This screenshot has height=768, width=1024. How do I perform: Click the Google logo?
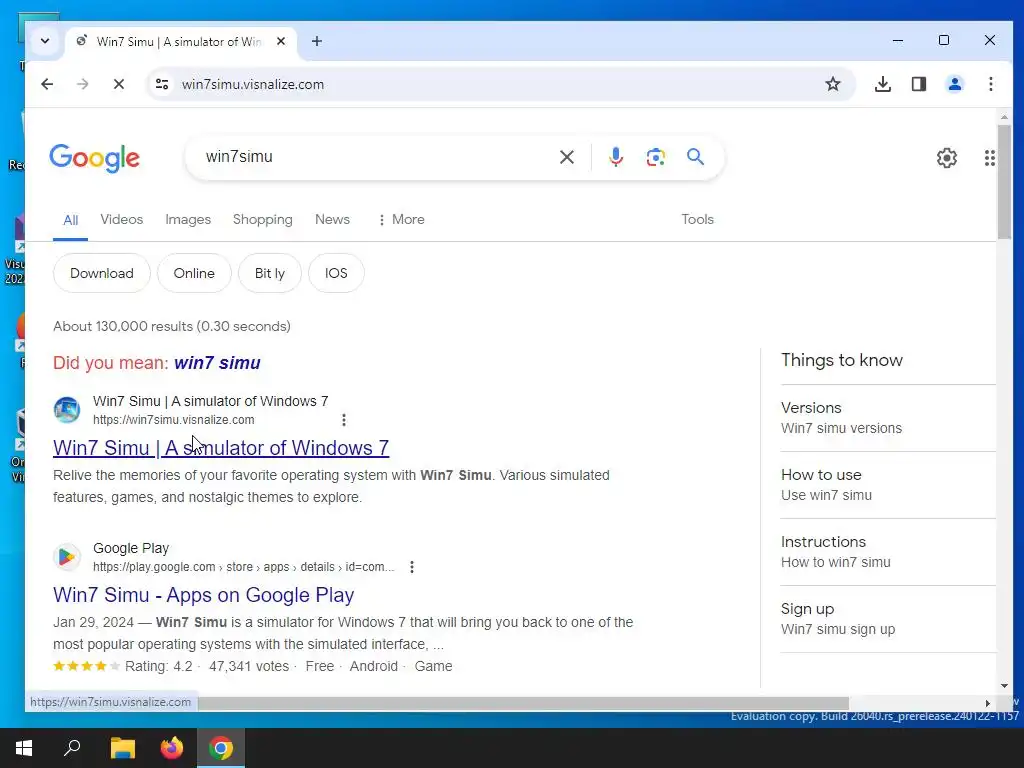pyautogui.click(x=95, y=157)
